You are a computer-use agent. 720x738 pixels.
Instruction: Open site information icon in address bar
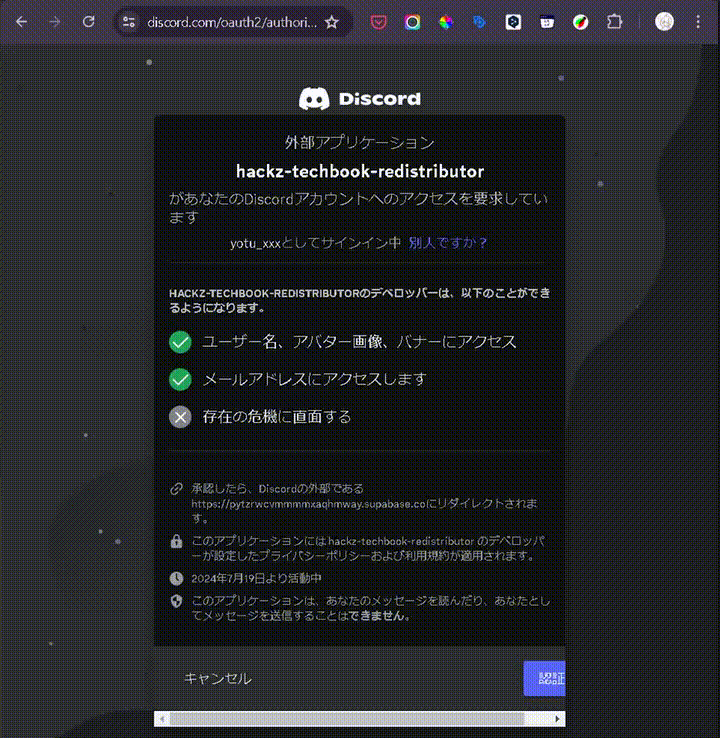[x=128, y=22]
